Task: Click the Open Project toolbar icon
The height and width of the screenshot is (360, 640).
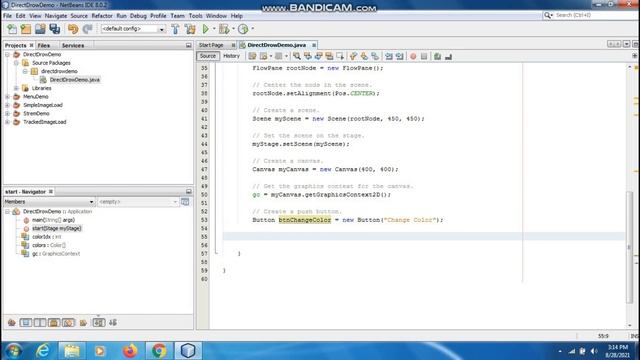Action: [40, 29]
